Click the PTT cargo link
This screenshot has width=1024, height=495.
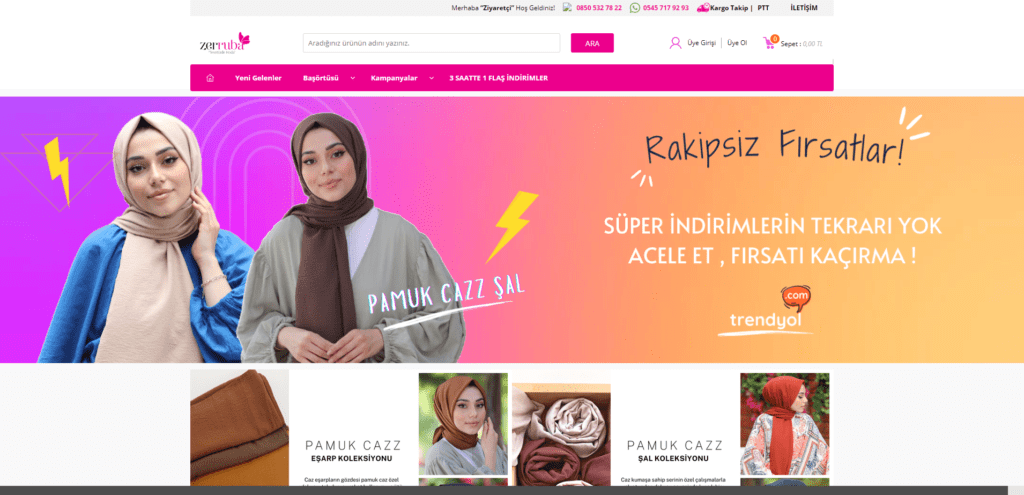click(763, 8)
